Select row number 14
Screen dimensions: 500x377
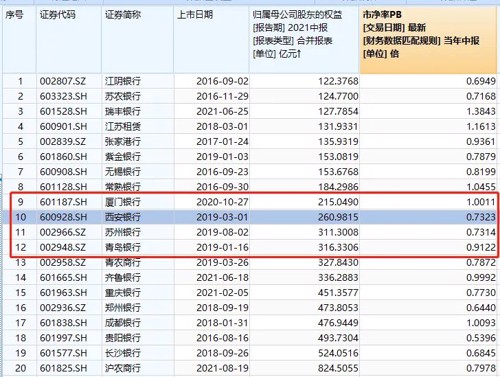[x=21, y=278]
